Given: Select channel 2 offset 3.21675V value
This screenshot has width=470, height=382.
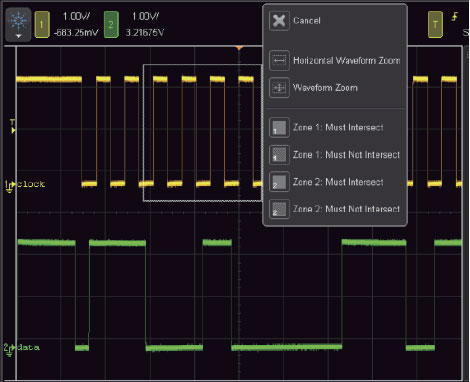Looking at the screenshot, I should tap(145, 33).
